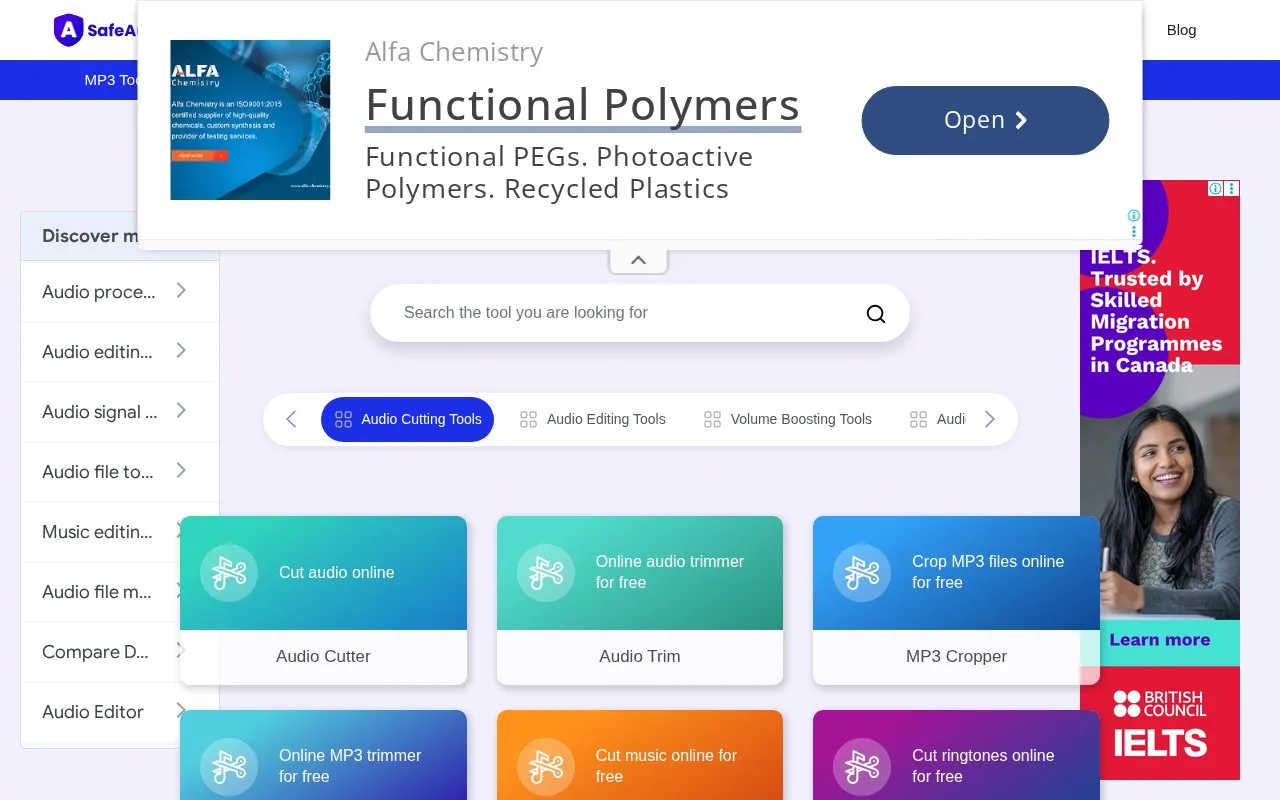Select the Compare D... sidebar category
This screenshot has height=800, width=1280.
point(120,652)
